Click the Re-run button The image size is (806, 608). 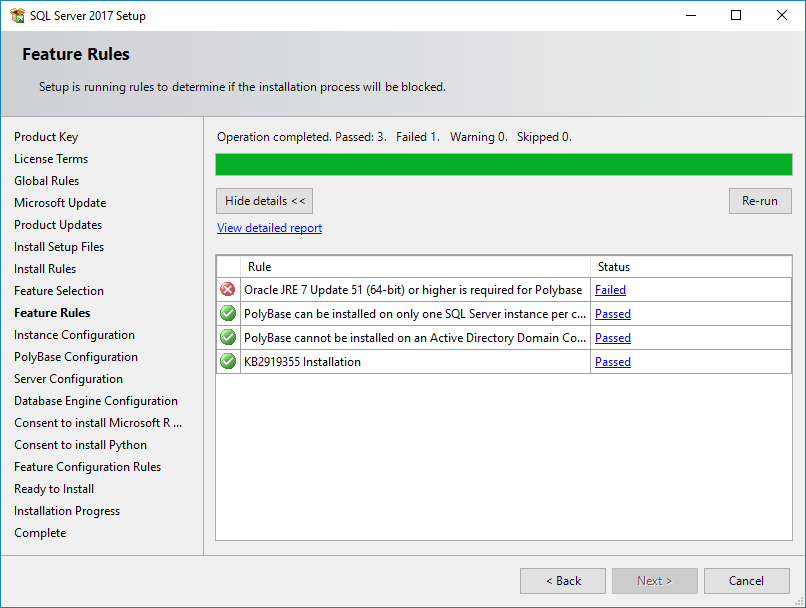pos(760,200)
